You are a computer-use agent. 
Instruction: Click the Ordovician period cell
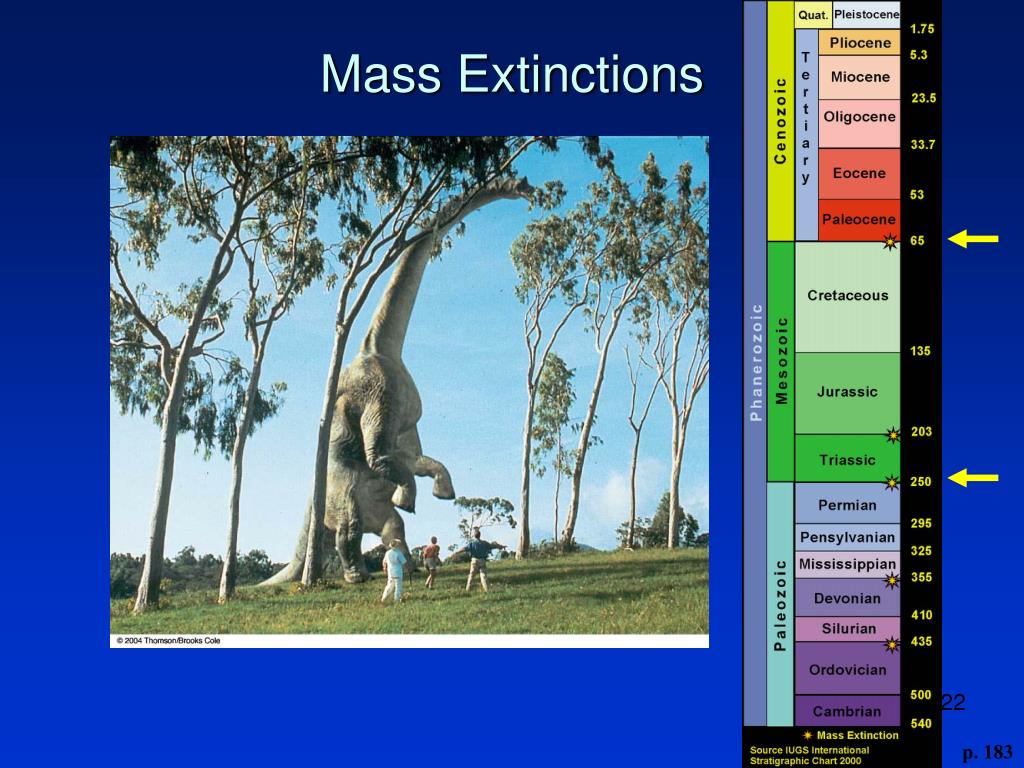848,668
